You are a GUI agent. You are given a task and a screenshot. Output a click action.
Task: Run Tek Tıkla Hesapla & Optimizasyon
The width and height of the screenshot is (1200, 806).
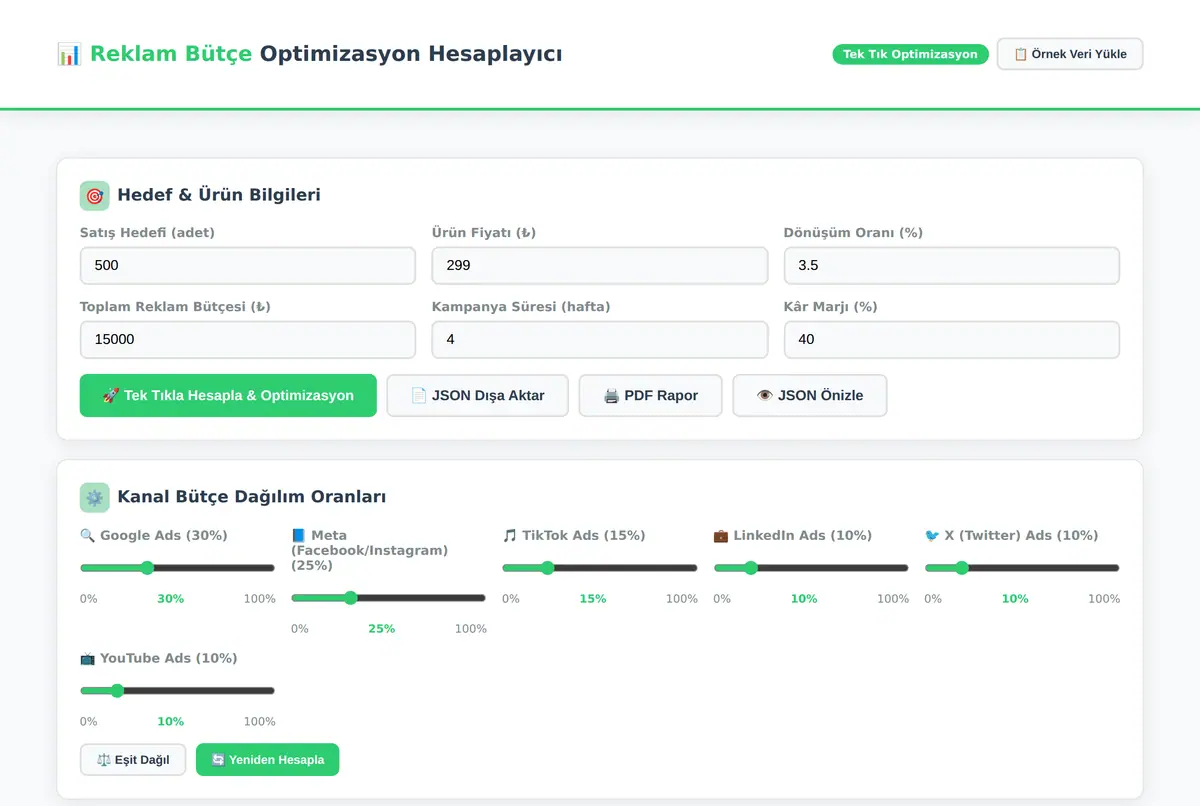228,396
